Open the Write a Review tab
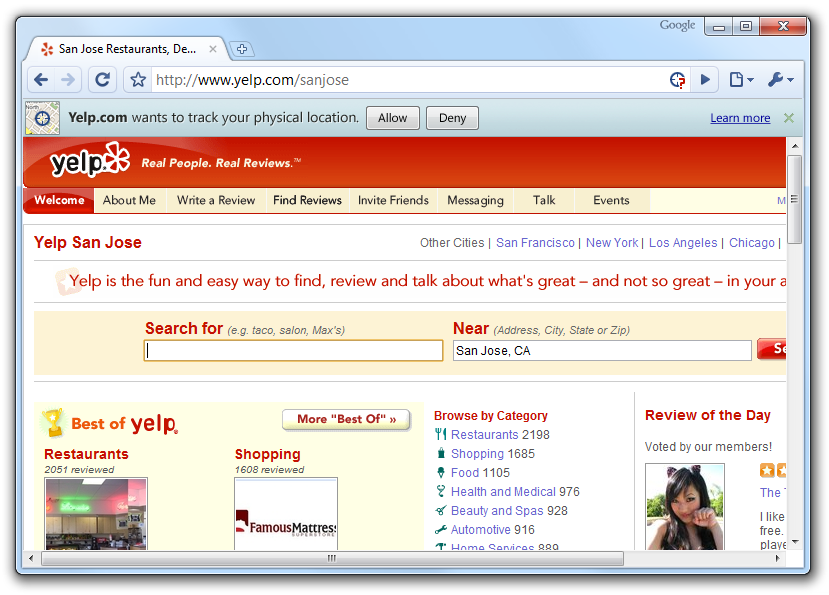Viewport: 829px width, 595px height. (x=216, y=200)
